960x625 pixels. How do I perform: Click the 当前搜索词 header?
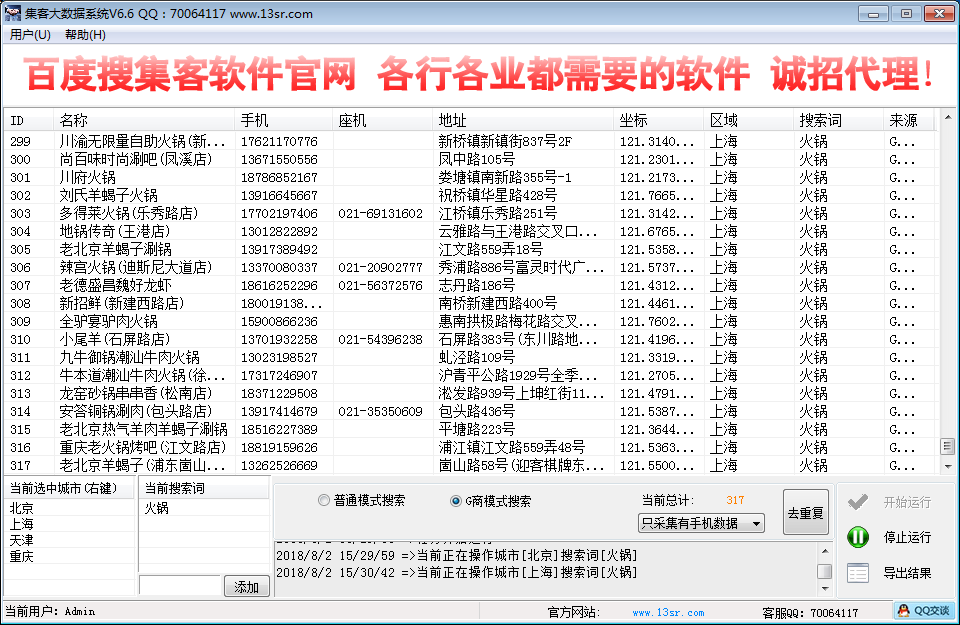point(204,488)
